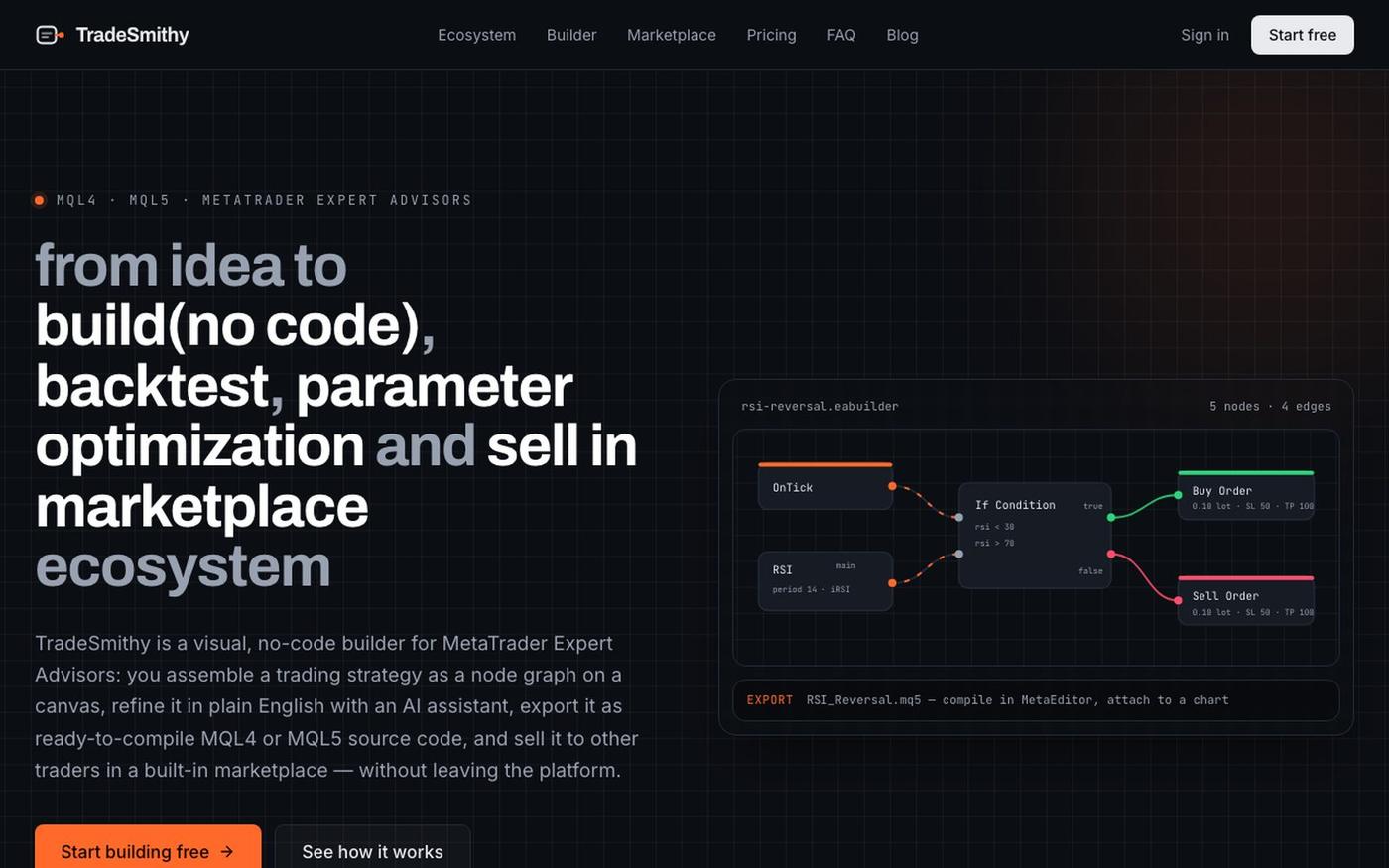Open the Marketplace nav link
1389x868 pixels.
tap(672, 35)
